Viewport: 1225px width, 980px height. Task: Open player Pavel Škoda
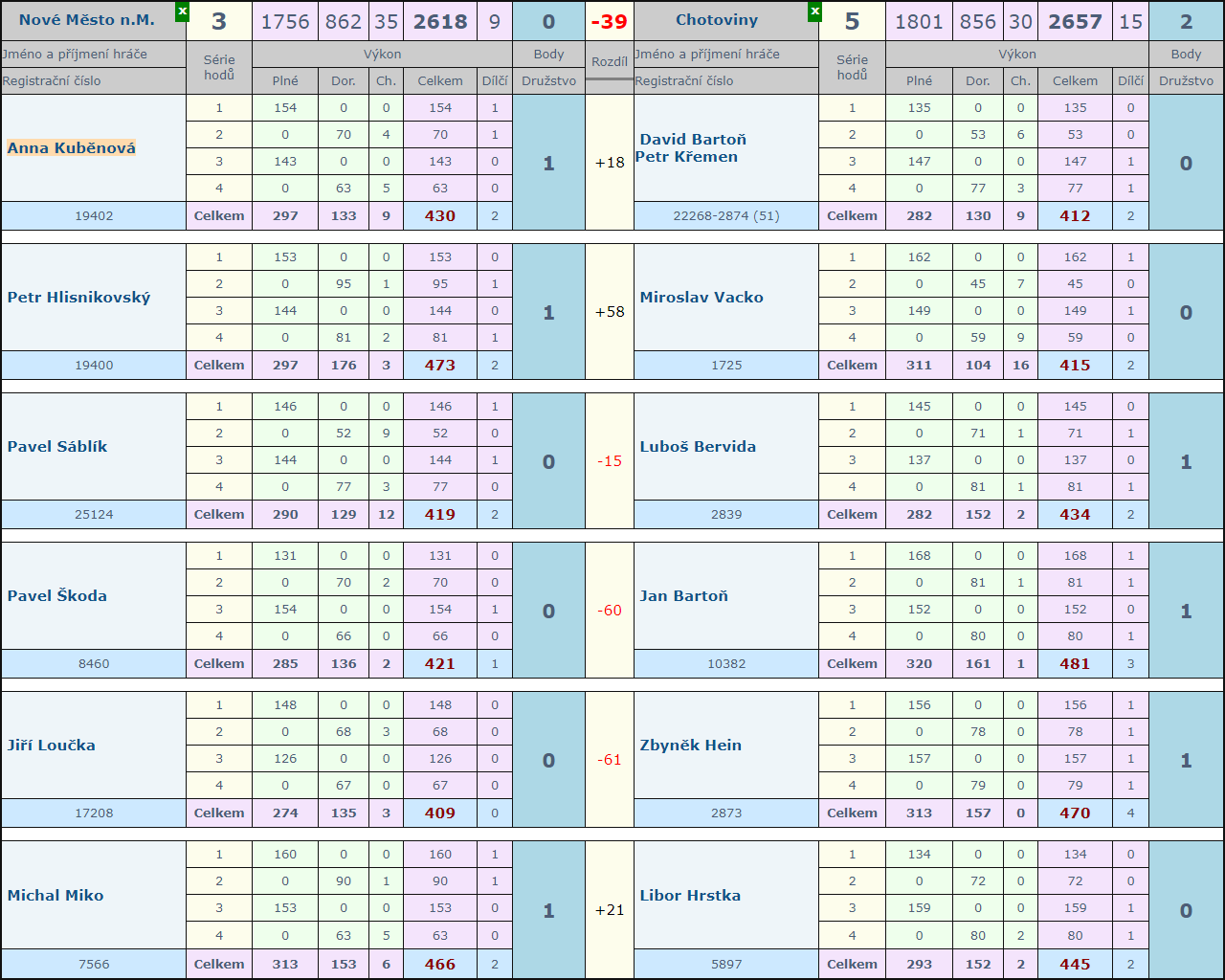57,596
